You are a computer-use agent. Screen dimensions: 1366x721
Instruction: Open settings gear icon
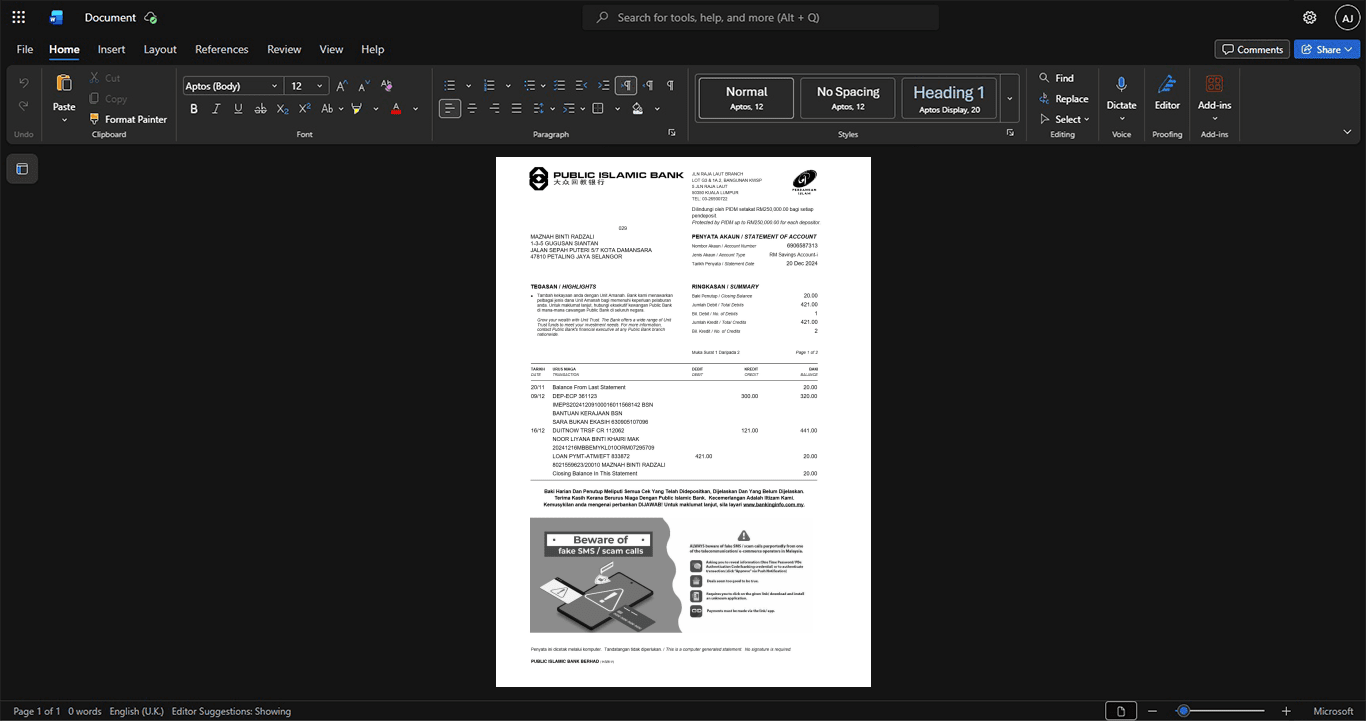1309,17
